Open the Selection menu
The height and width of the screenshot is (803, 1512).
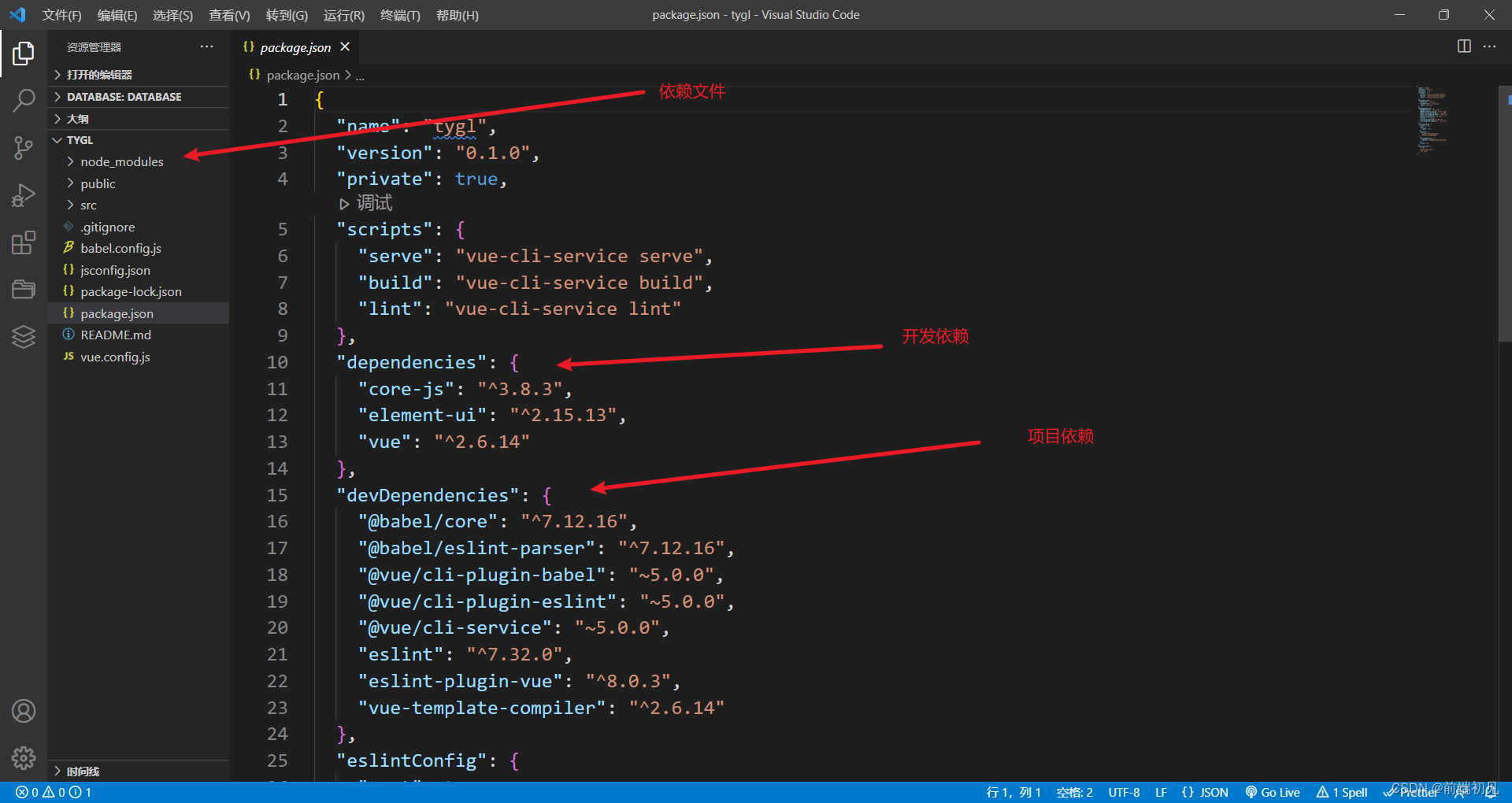pos(172,15)
